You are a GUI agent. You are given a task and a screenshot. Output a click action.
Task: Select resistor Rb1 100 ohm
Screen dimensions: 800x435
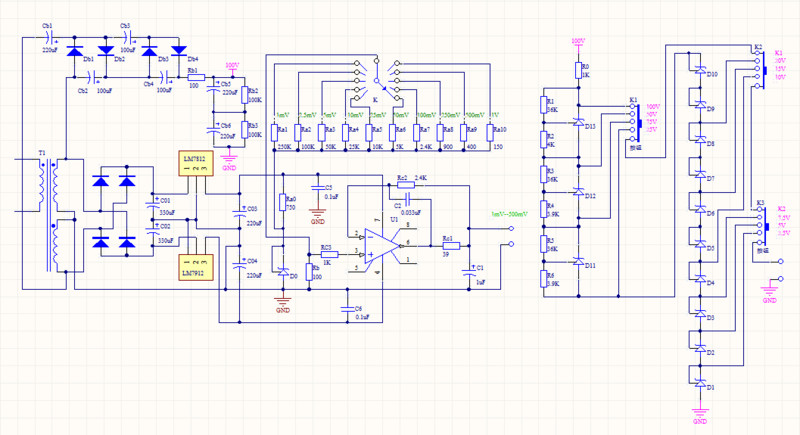(x=194, y=78)
